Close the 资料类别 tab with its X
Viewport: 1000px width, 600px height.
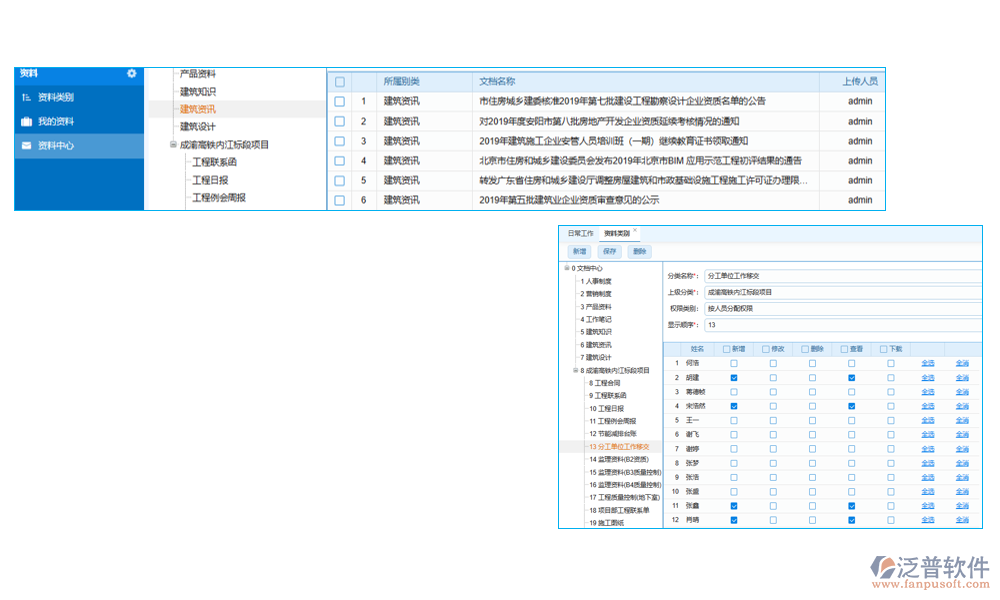[x=634, y=231]
